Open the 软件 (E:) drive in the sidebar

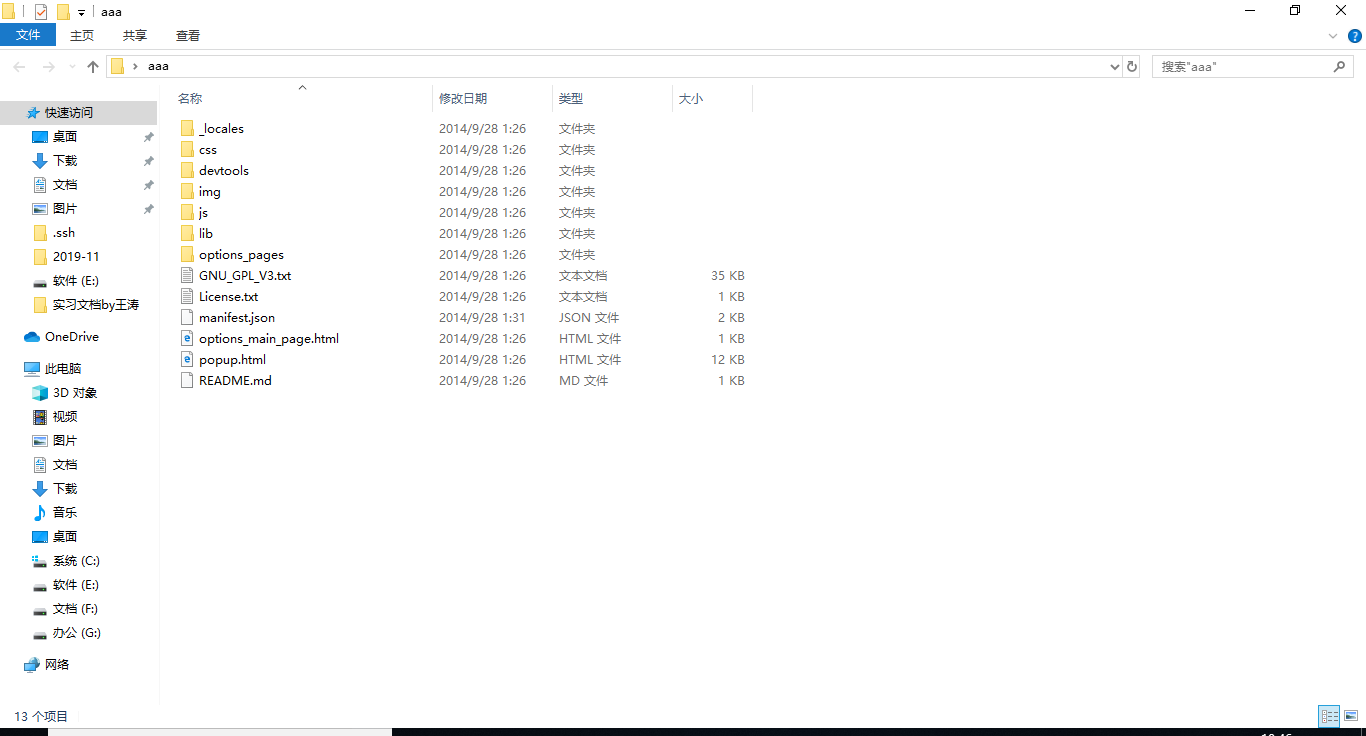(73, 584)
